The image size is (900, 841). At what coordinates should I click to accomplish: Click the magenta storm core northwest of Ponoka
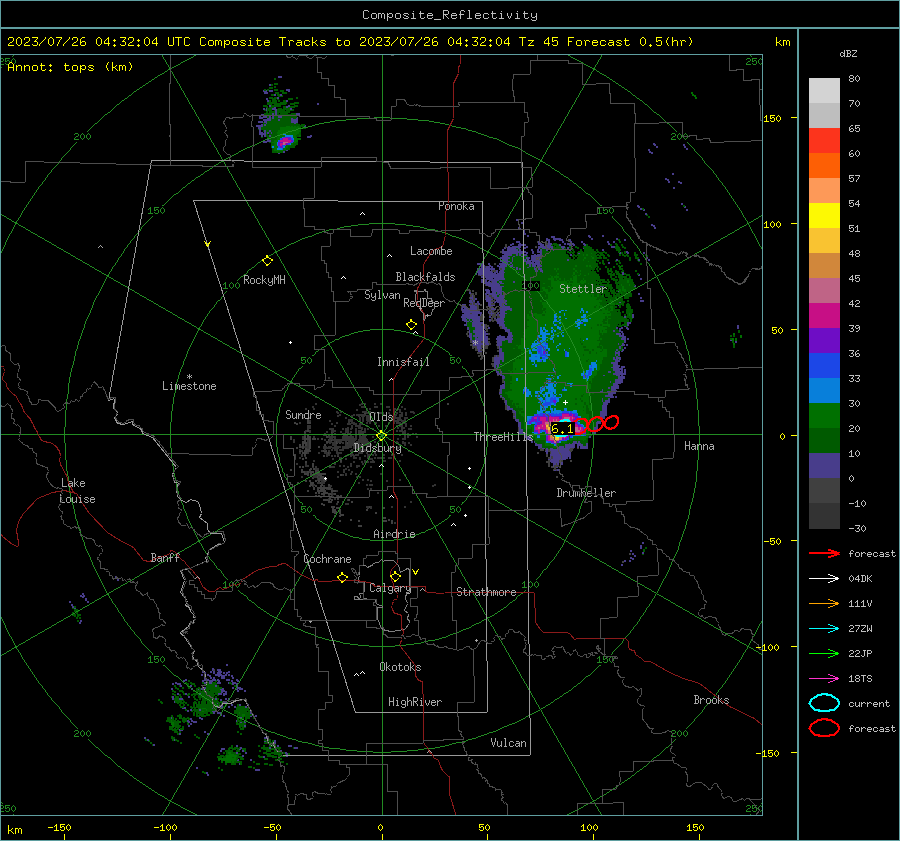coord(285,141)
